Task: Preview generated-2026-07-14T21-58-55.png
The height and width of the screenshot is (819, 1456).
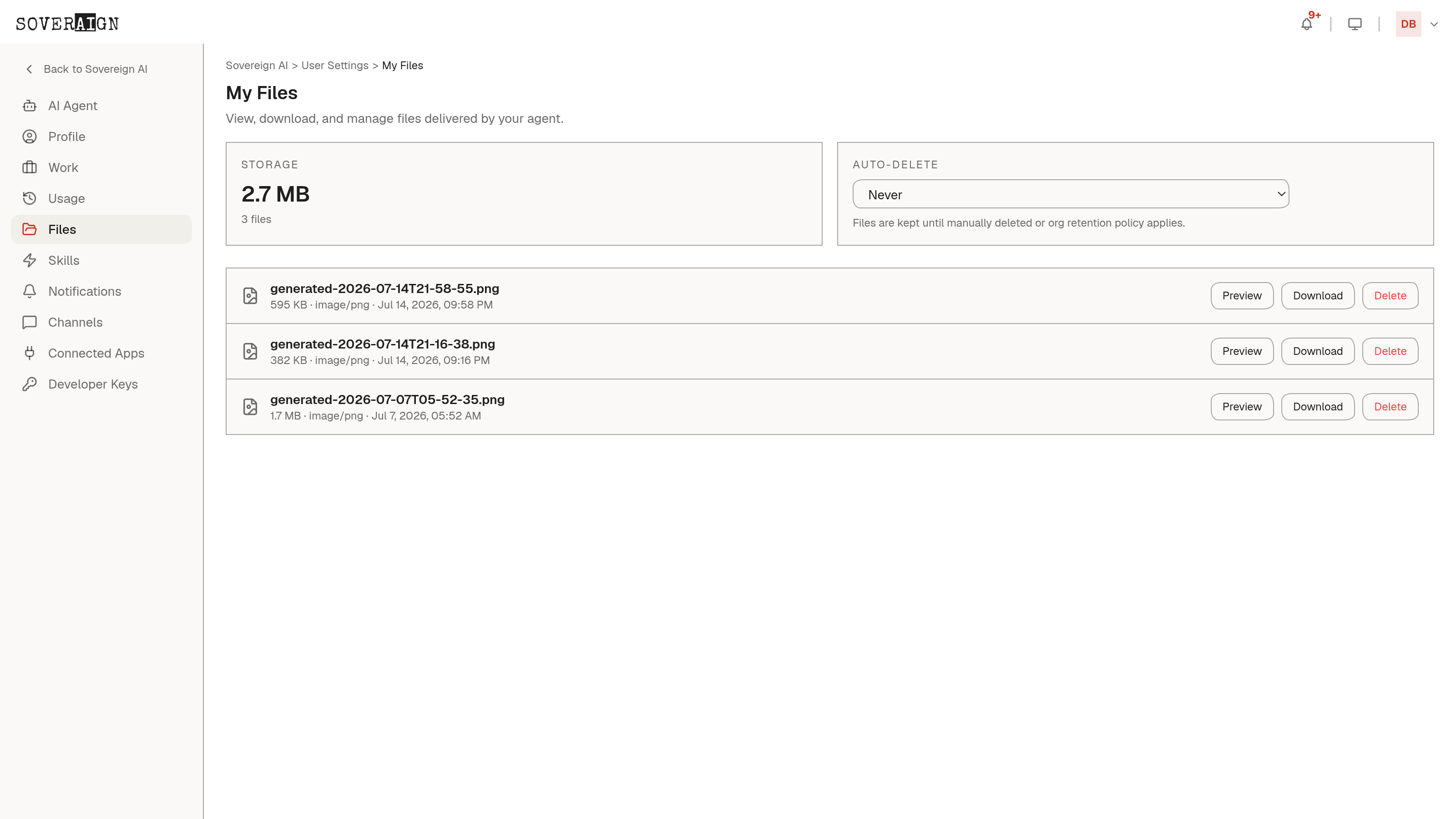Action: [1242, 296]
